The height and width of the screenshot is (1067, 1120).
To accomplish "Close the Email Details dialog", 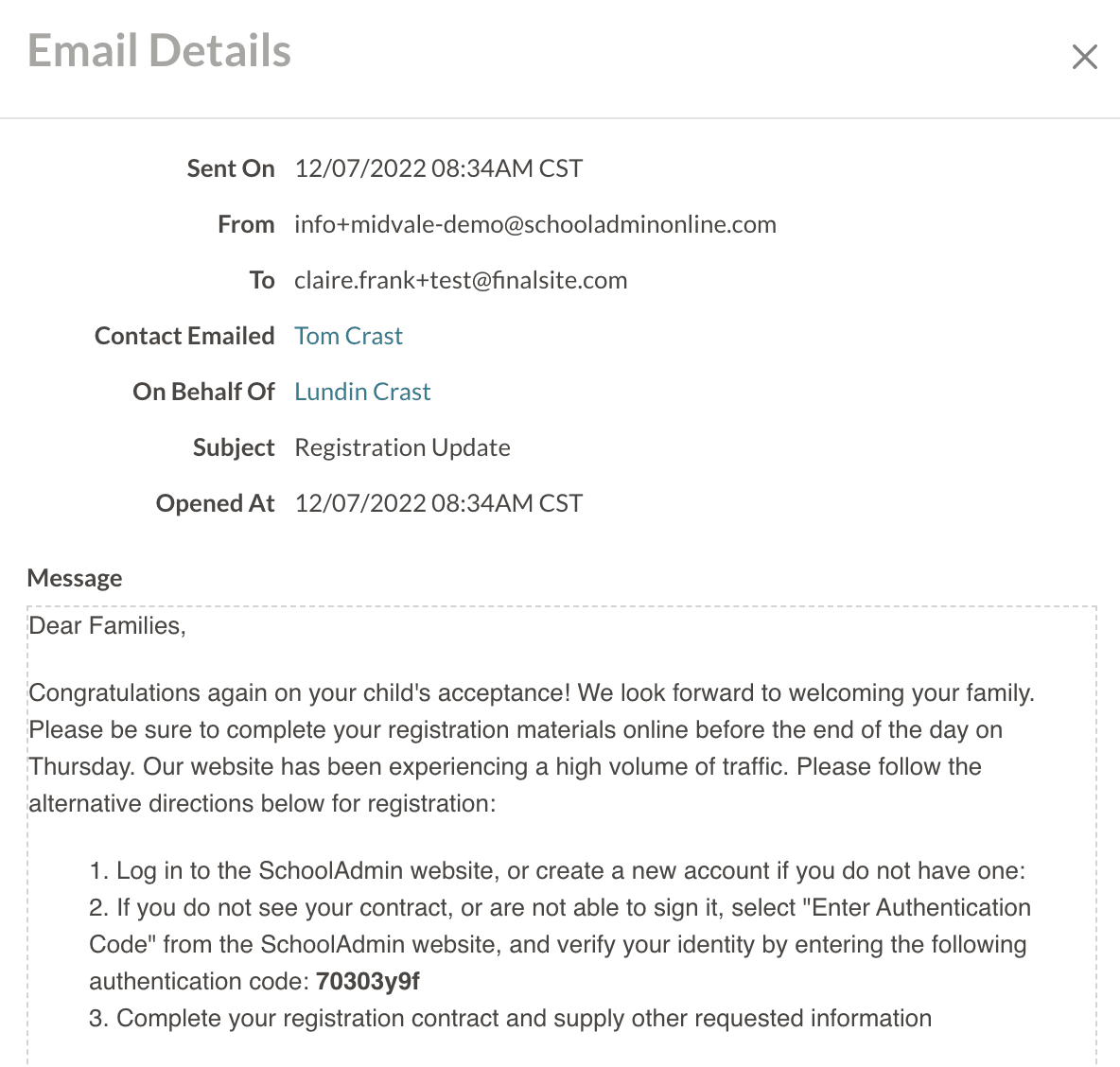I will point(1084,57).
